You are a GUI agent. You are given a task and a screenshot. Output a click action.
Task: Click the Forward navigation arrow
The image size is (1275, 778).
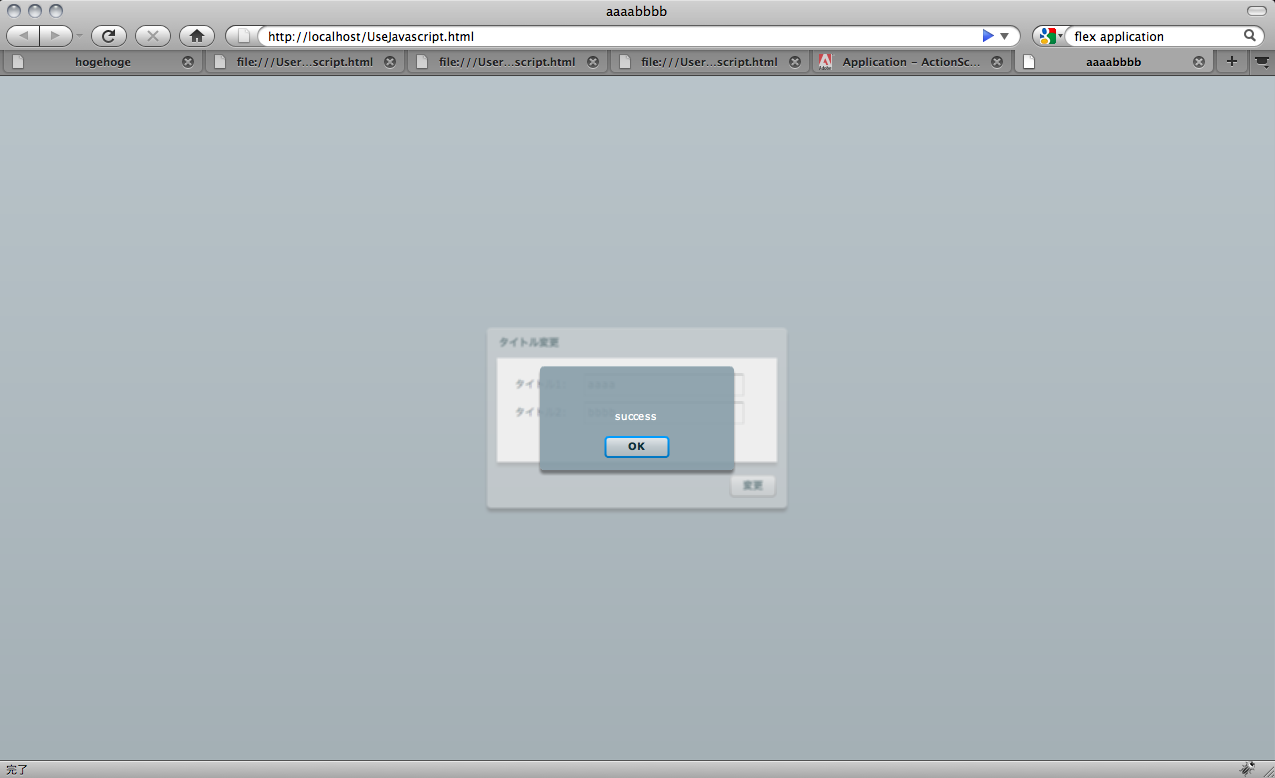(x=56, y=36)
